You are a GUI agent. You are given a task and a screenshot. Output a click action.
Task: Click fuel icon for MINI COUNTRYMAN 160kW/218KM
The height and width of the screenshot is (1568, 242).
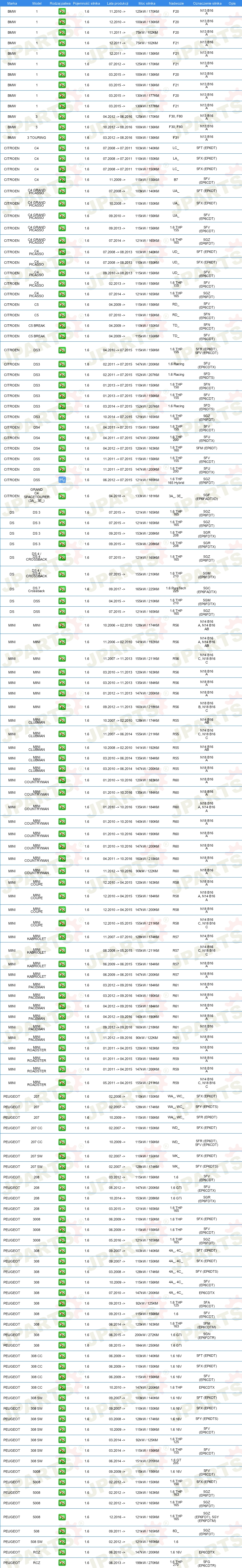pyautogui.click(x=62, y=859)
